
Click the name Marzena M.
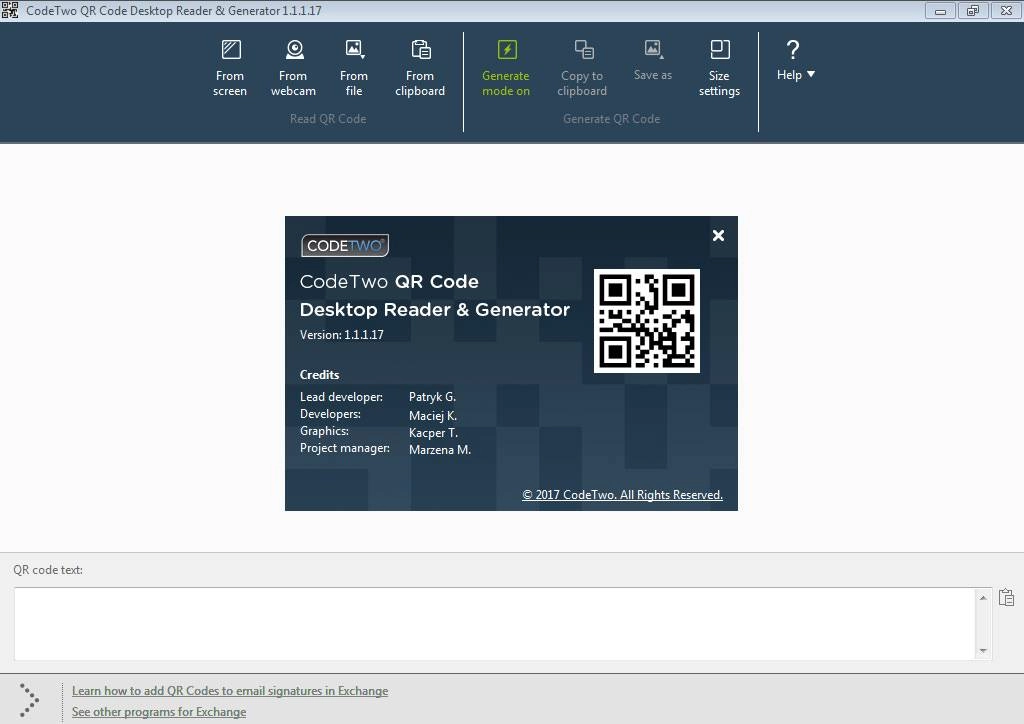[440, 450]
